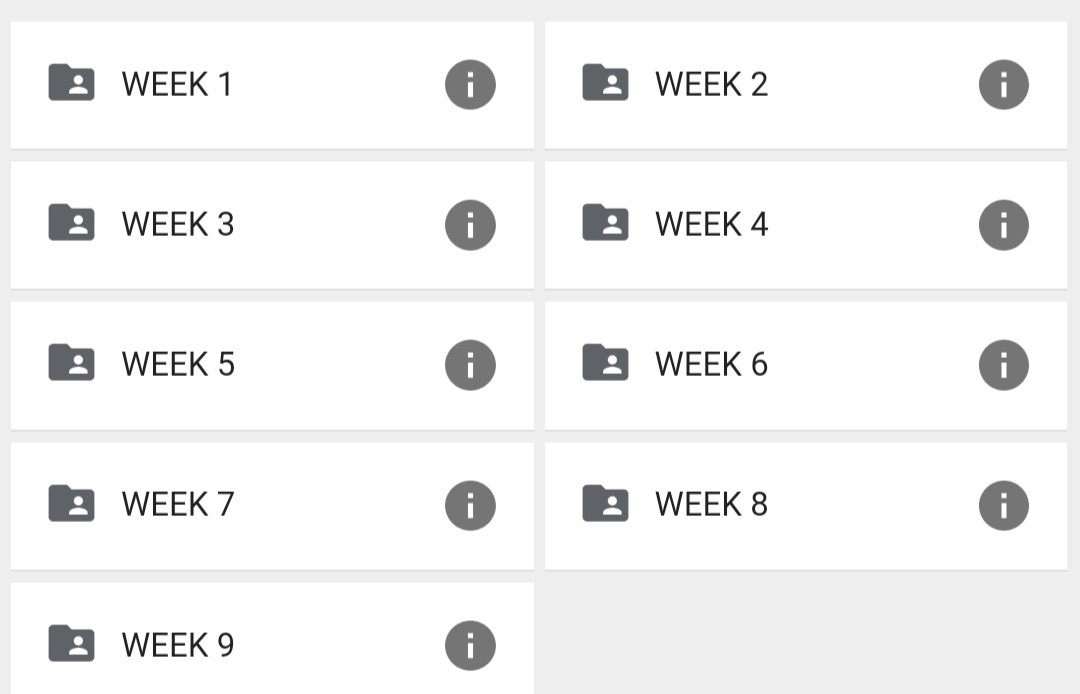1080x694 pixels.
Task: Show details icon for WEEK 4
Action: pyautogui.click(x=1004, y=225)
